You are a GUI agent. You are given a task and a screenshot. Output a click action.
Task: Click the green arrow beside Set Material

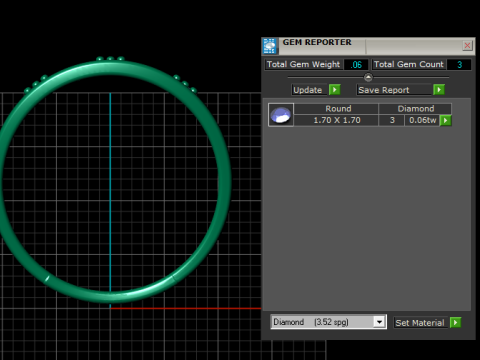coord(455,322)
